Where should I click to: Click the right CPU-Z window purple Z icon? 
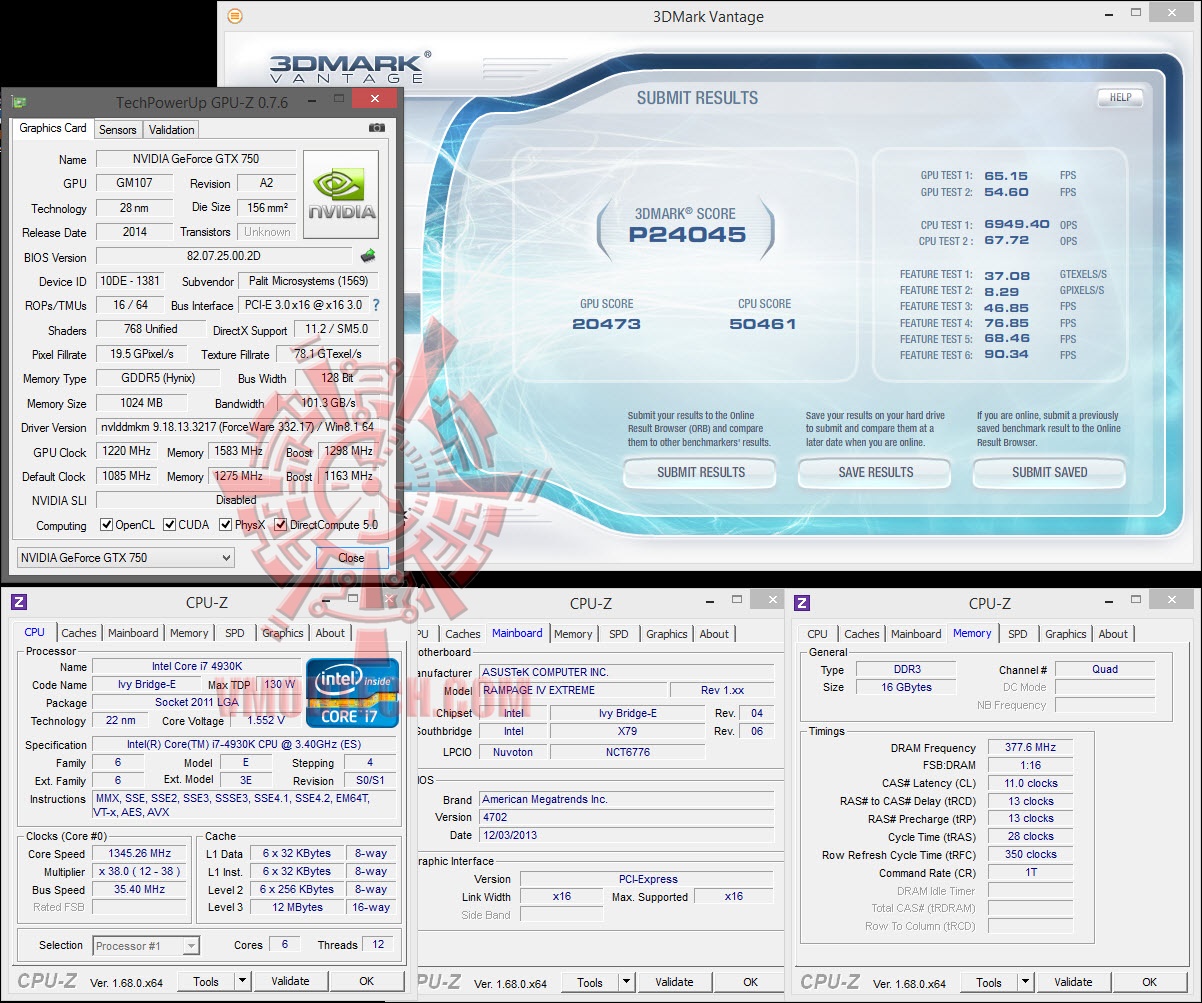click(802, 602)
